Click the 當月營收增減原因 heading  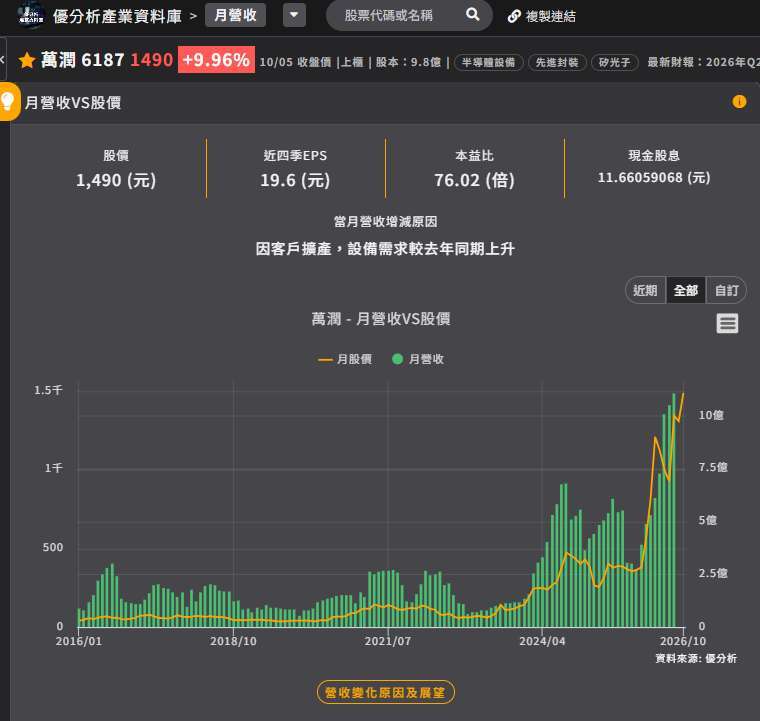coord(385,222)
